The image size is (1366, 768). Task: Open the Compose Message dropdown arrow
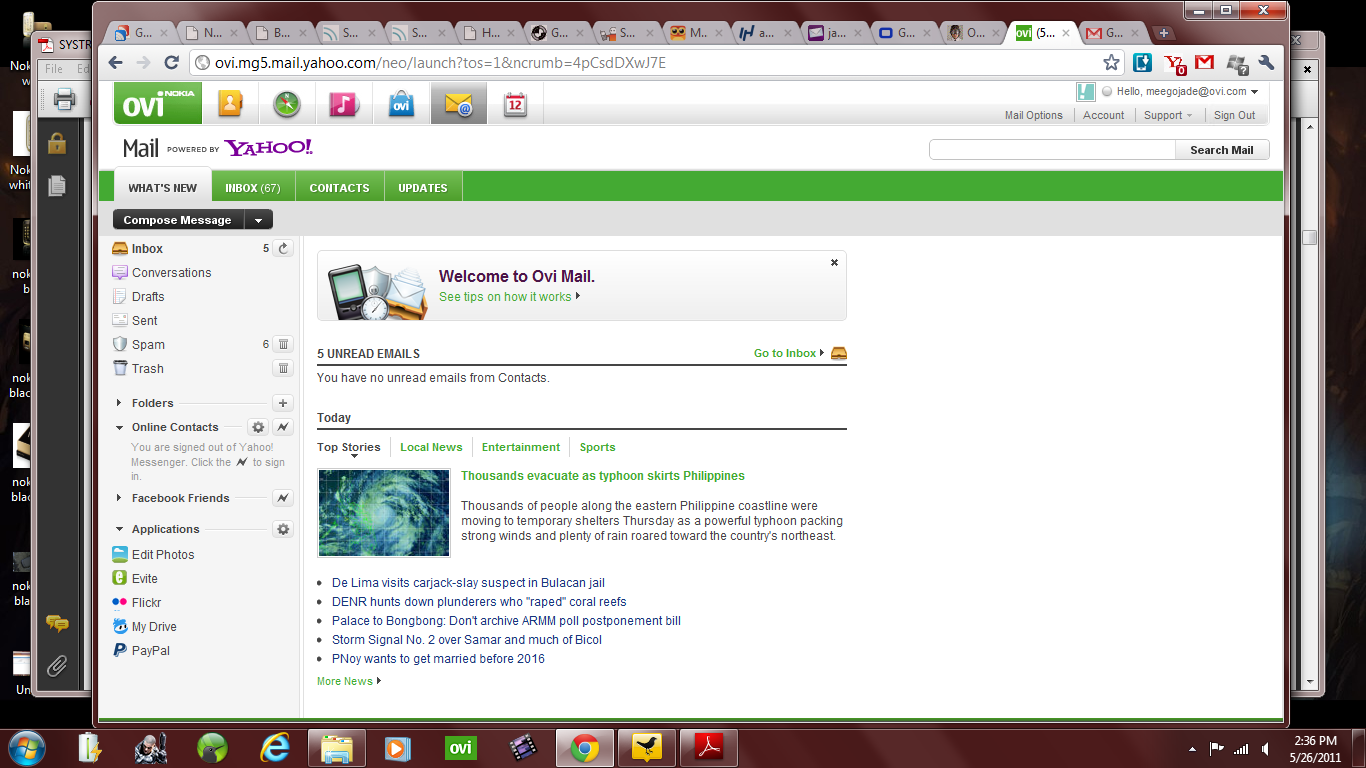pyautogui.click(x=258, y=220)
